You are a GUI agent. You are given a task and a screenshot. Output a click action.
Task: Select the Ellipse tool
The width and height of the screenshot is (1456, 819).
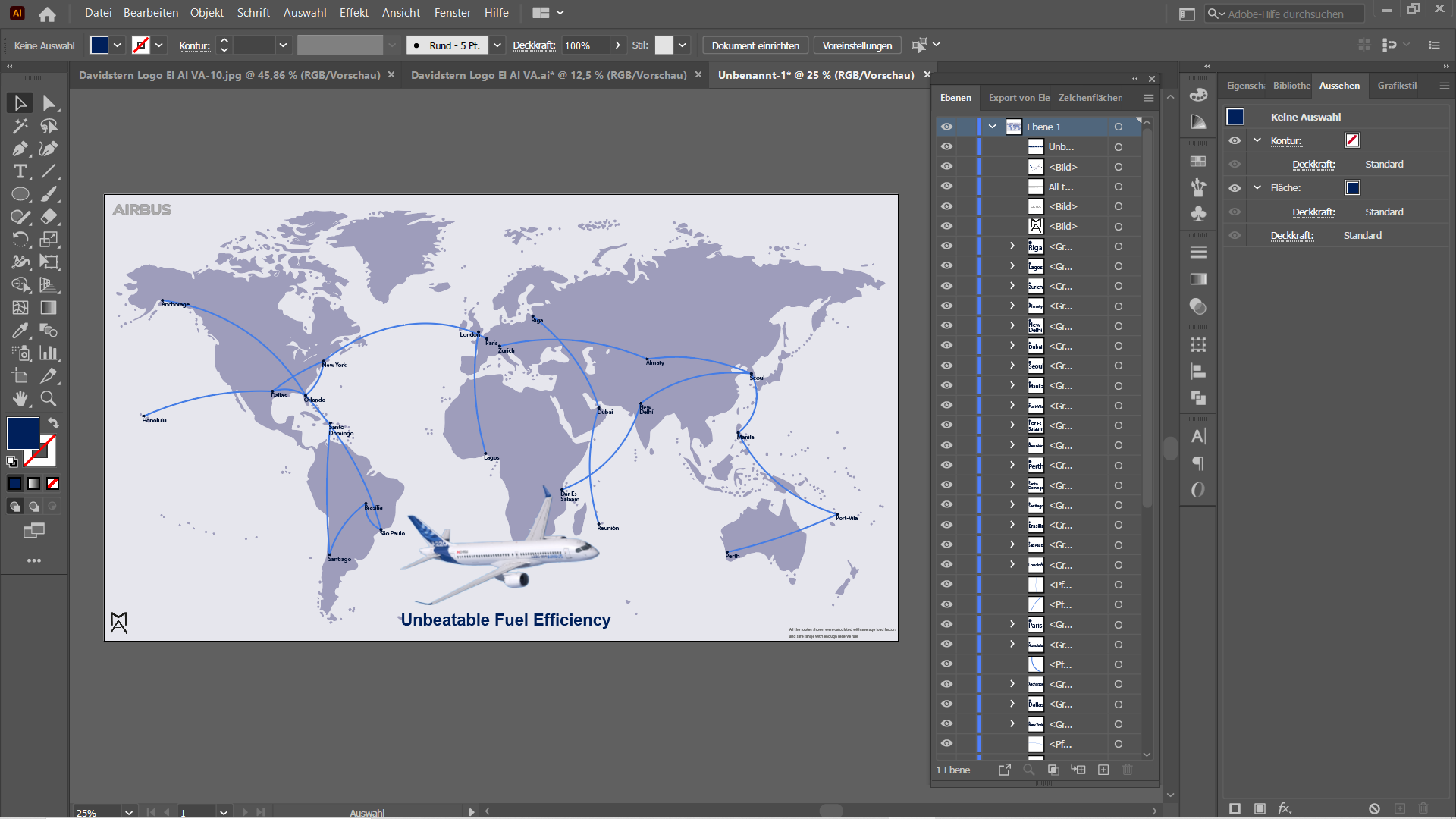(20, 194)
